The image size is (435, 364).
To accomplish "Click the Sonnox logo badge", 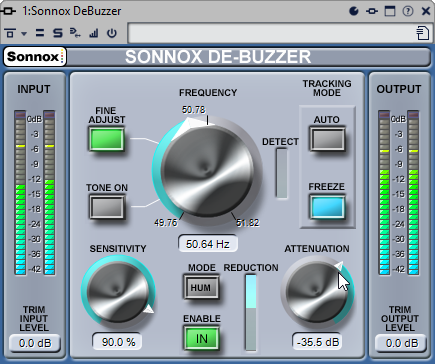I will coord(35,57).
